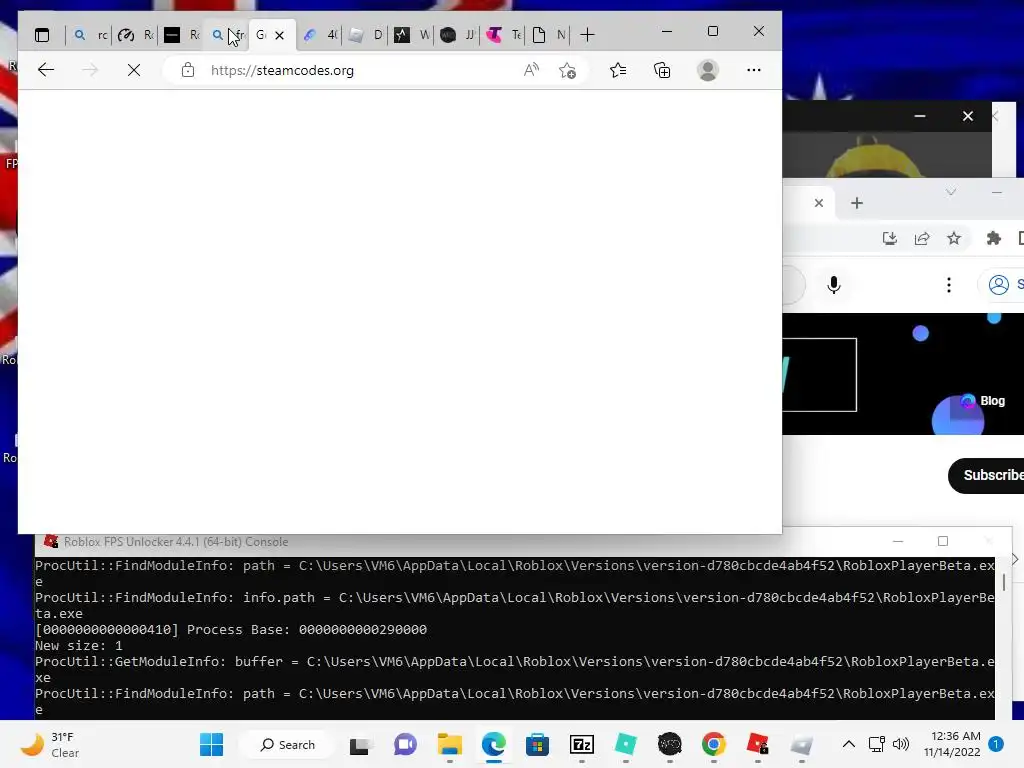Switch to the speedometer icon tab

135,35
